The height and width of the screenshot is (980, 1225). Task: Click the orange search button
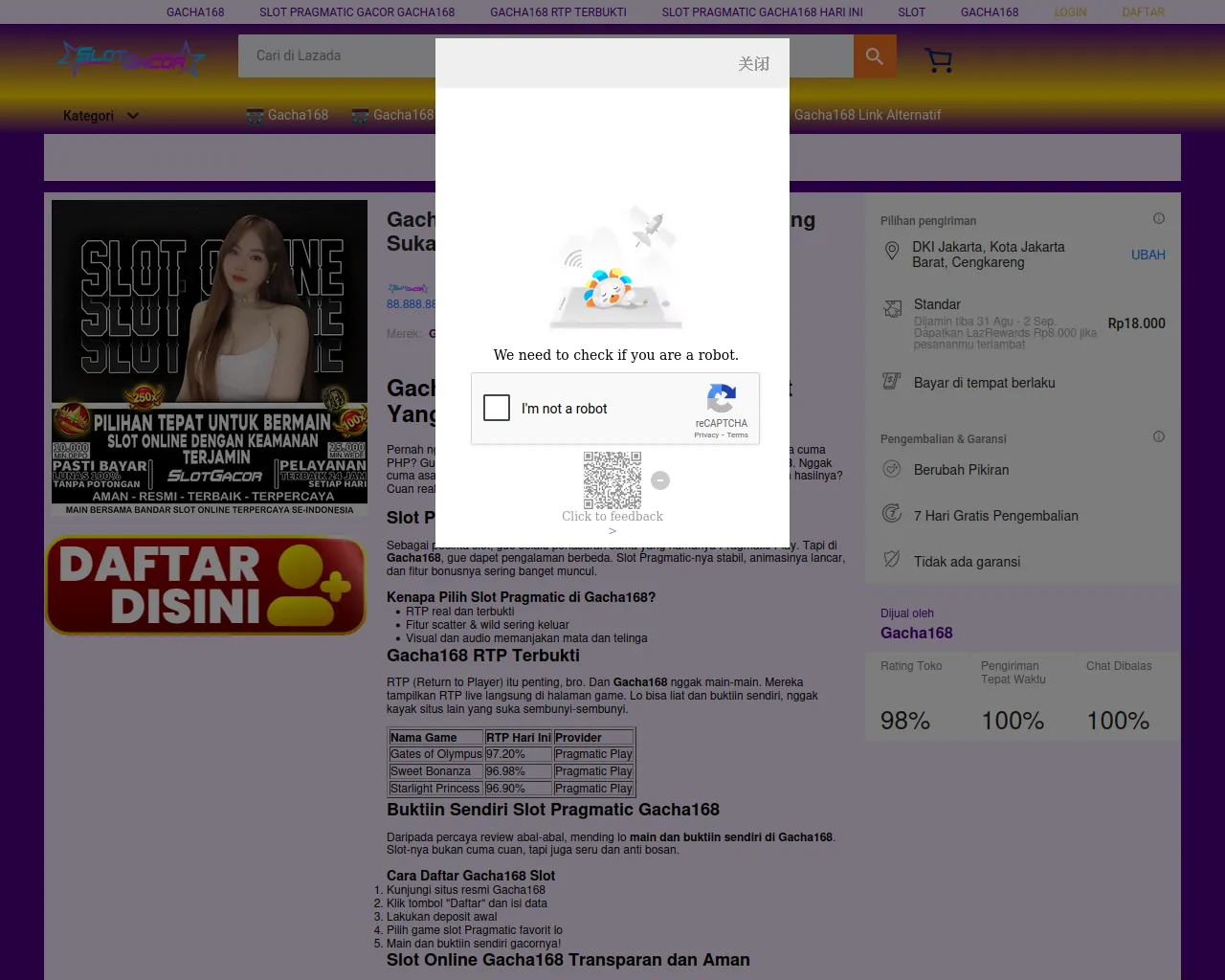click(x=875, y=56)
